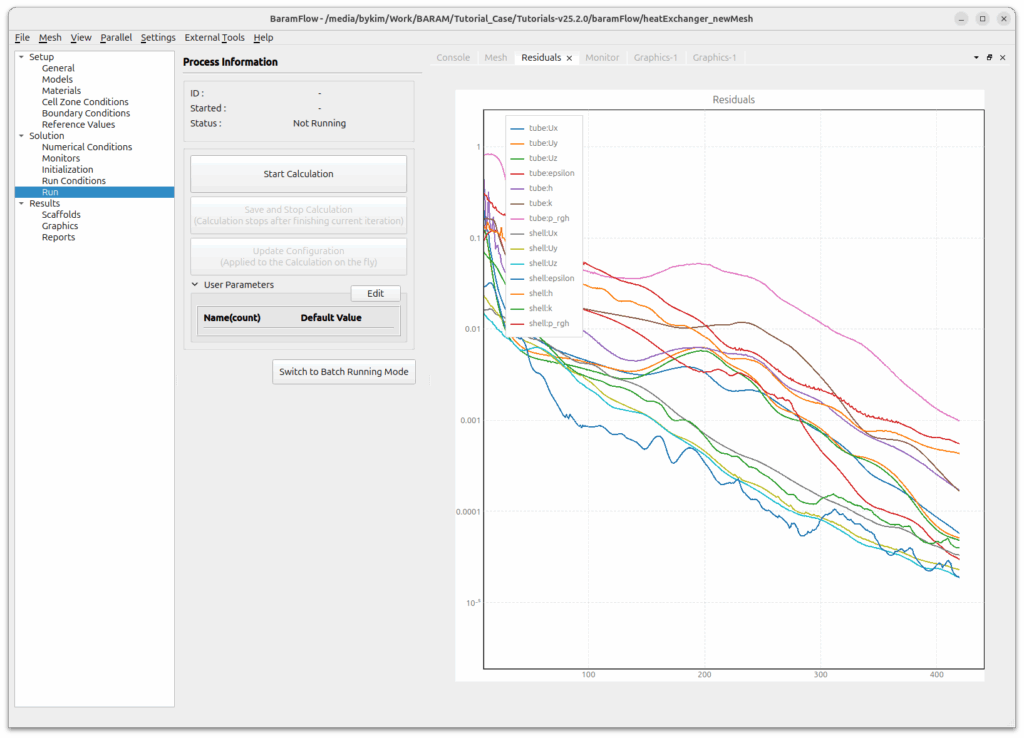Viewport: 1024px width, 738px height.
Task: Collapse the Results tree node arrow
Action: coord(22,203)
